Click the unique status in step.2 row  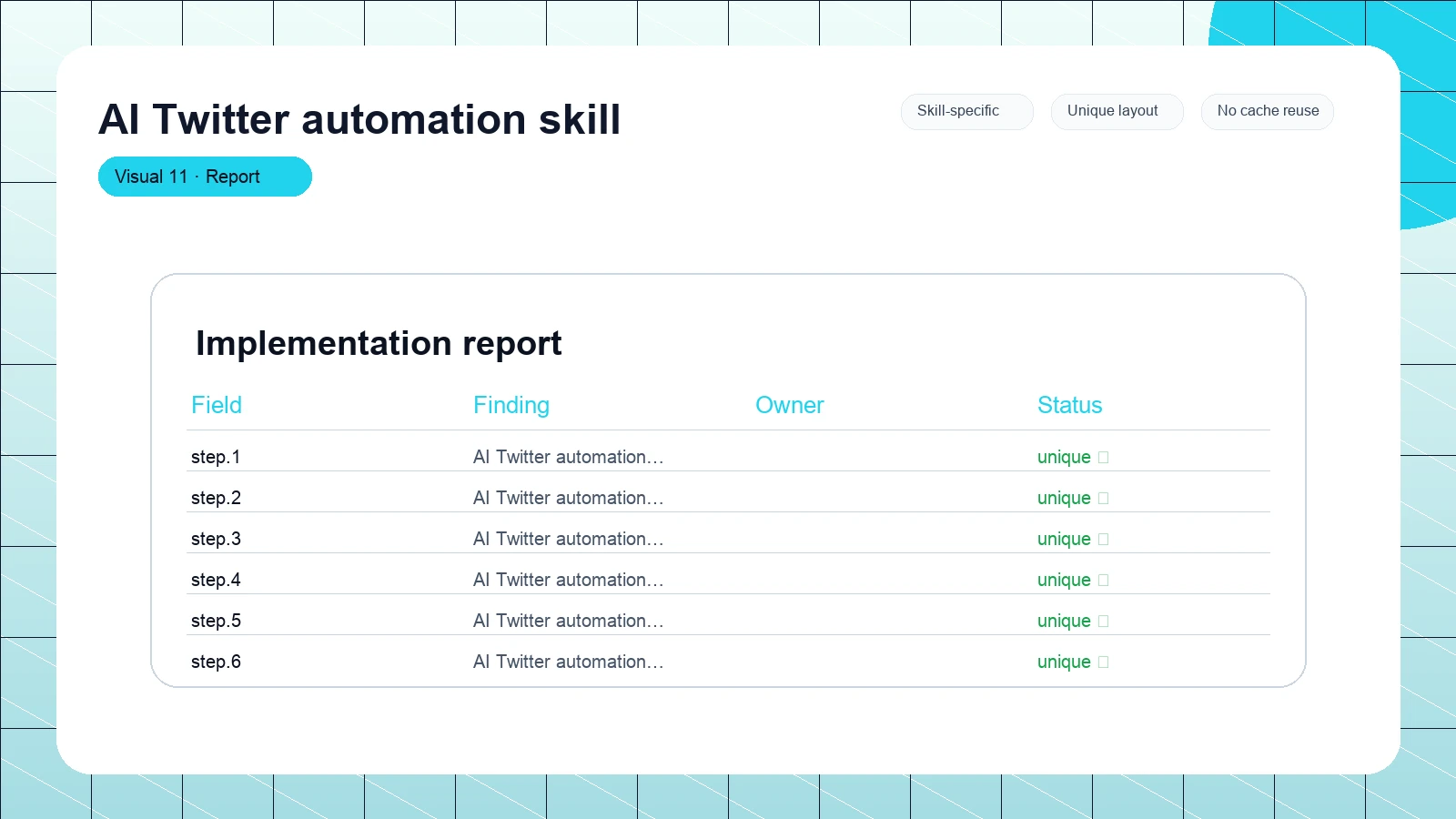pyautogui.click(x=1073, y=498)
